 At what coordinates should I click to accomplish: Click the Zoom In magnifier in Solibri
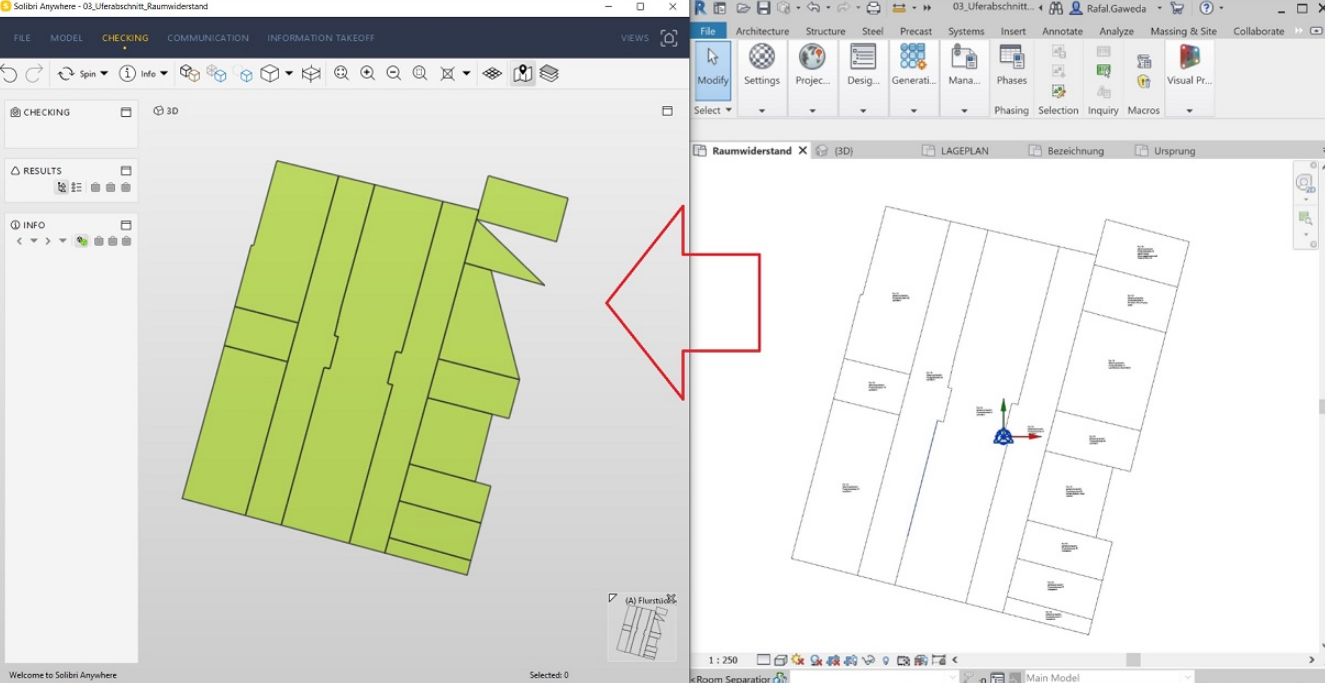[367, 73]
